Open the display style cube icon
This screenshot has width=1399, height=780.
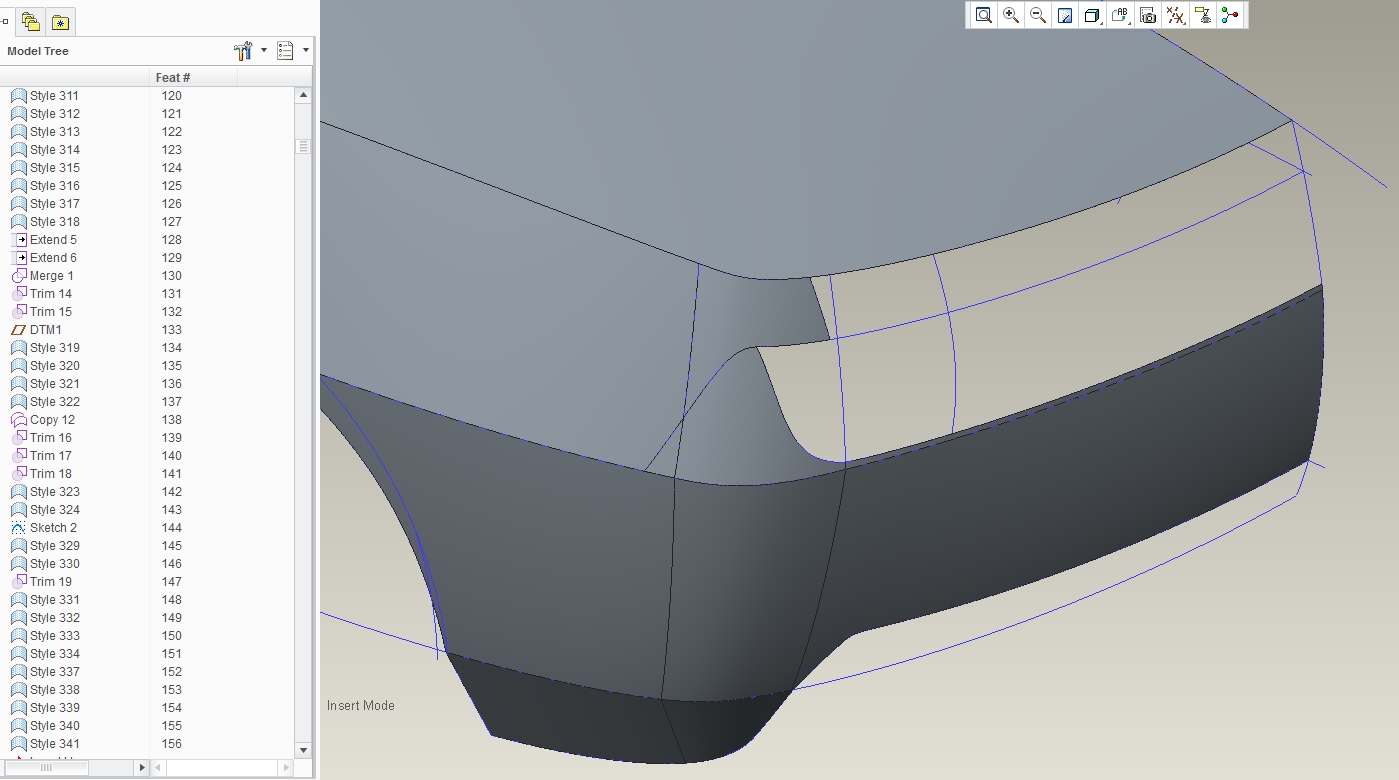point(1092,15)
